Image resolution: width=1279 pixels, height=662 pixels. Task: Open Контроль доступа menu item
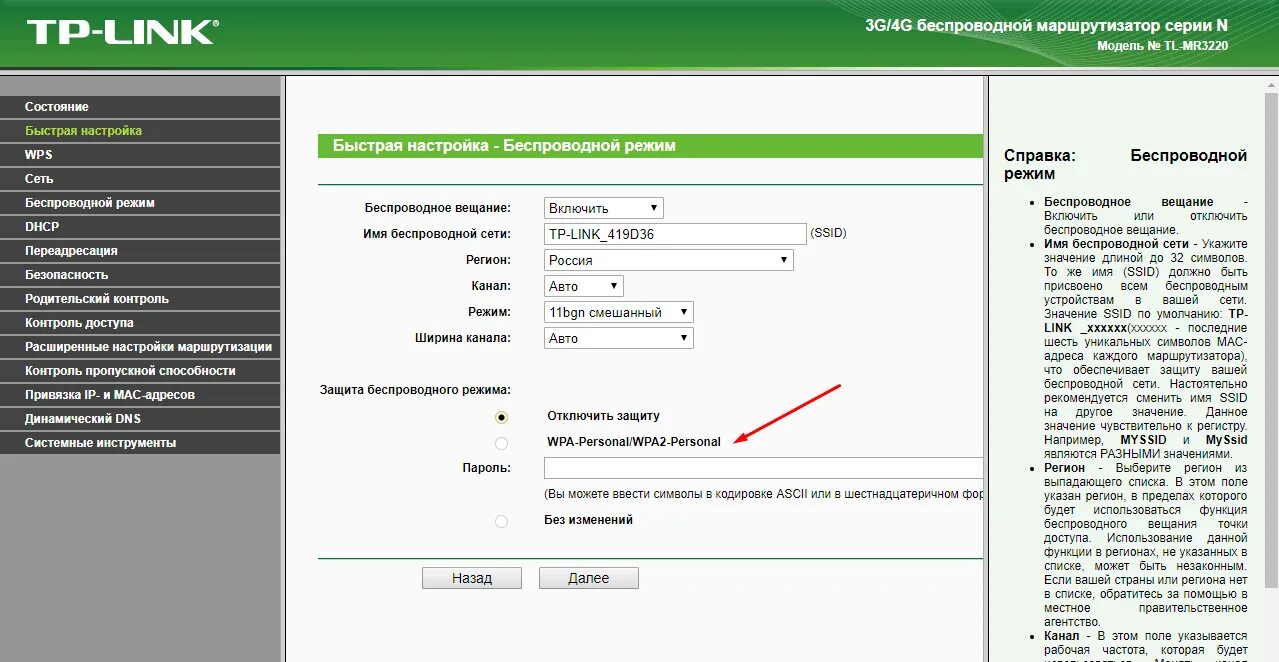point(140,323)
